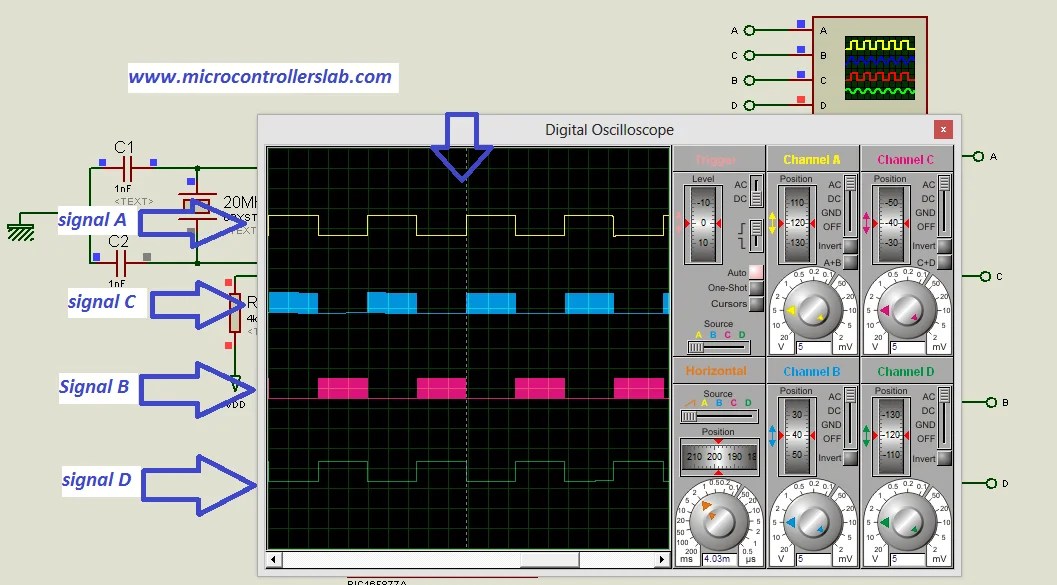Click the Channel B volts/div knob

[x=813, y=522]
